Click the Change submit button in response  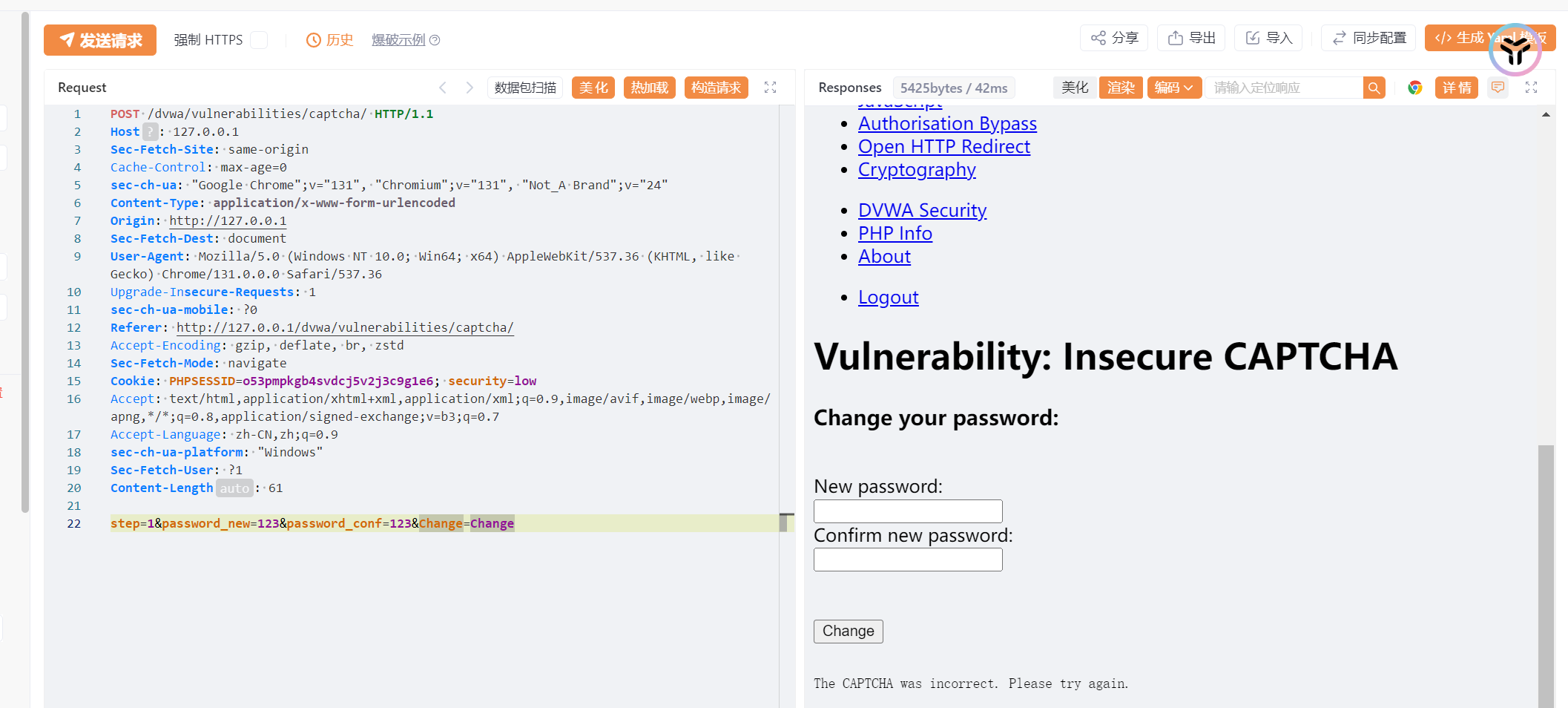coord(849,632)
